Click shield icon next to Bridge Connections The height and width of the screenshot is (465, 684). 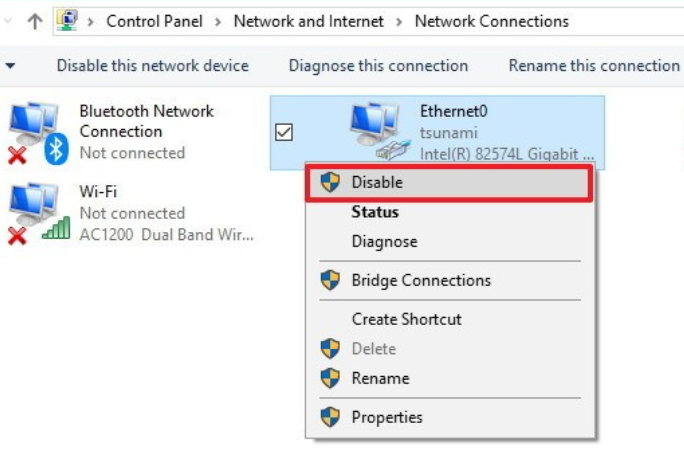click(x=330, y=280)
